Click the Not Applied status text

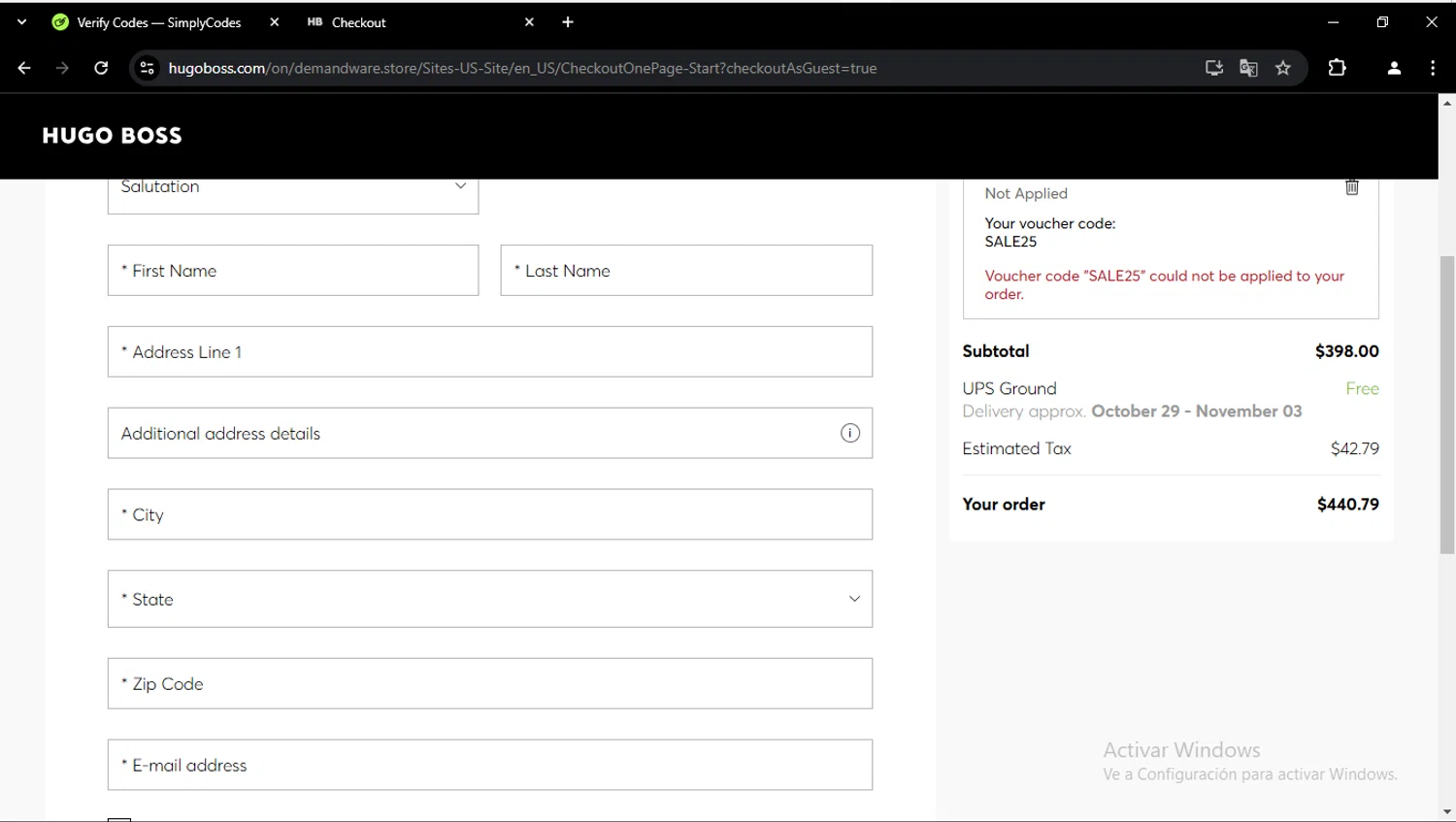1026,194
